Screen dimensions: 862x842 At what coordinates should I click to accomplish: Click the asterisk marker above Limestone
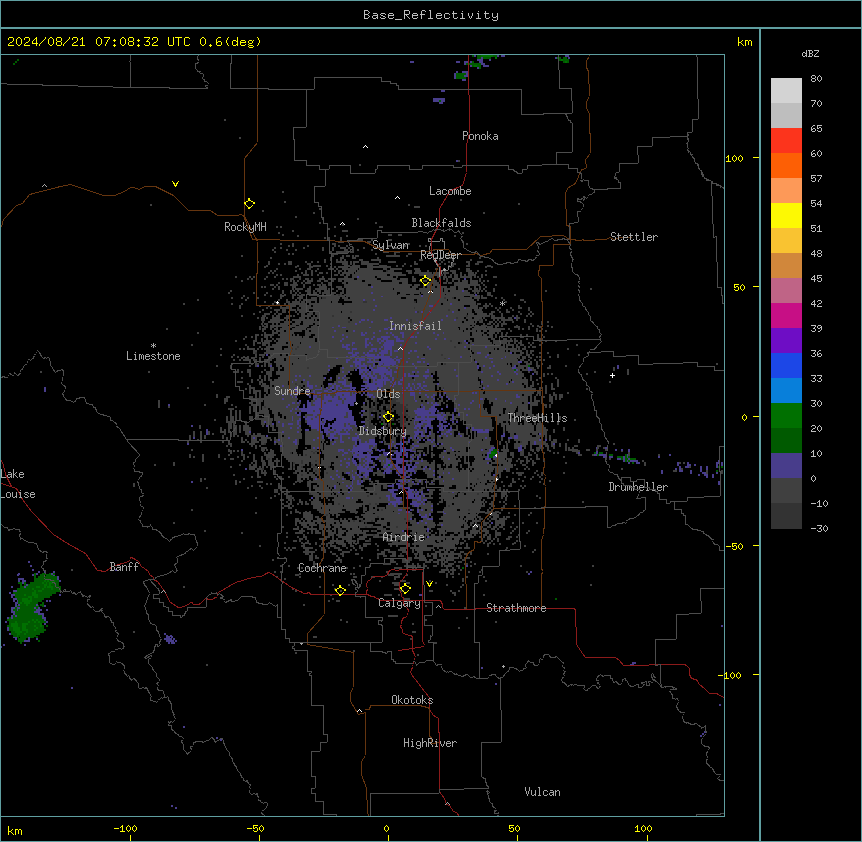153,346
